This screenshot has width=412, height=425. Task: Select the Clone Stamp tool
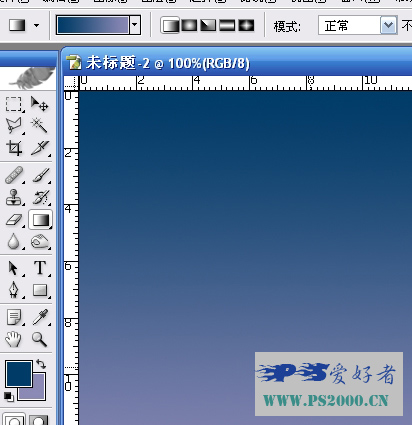pyautogui.click(x=14, y=197)
